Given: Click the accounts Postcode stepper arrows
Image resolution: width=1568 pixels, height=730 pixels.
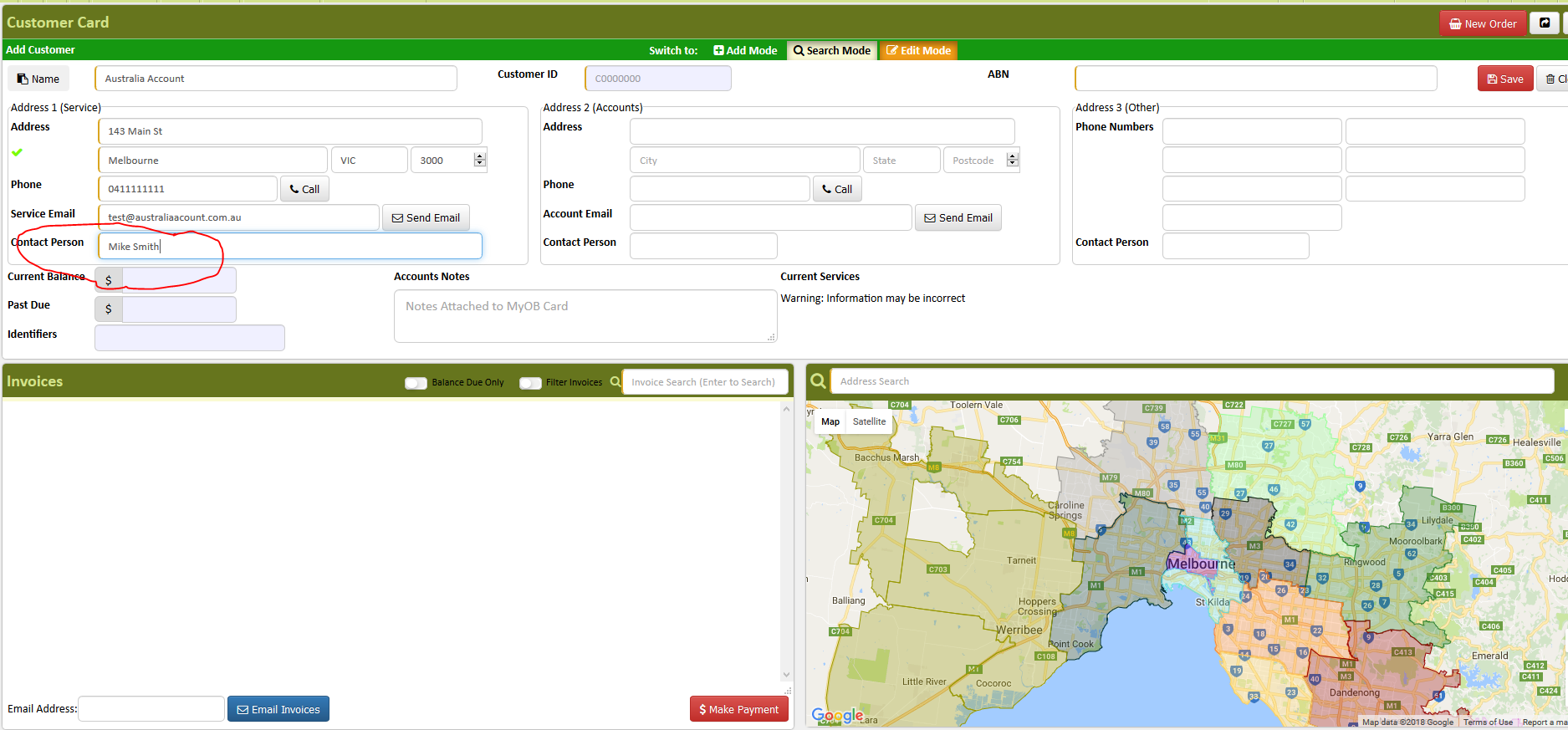Looking at the screenshot, I should pos(1013,160).
